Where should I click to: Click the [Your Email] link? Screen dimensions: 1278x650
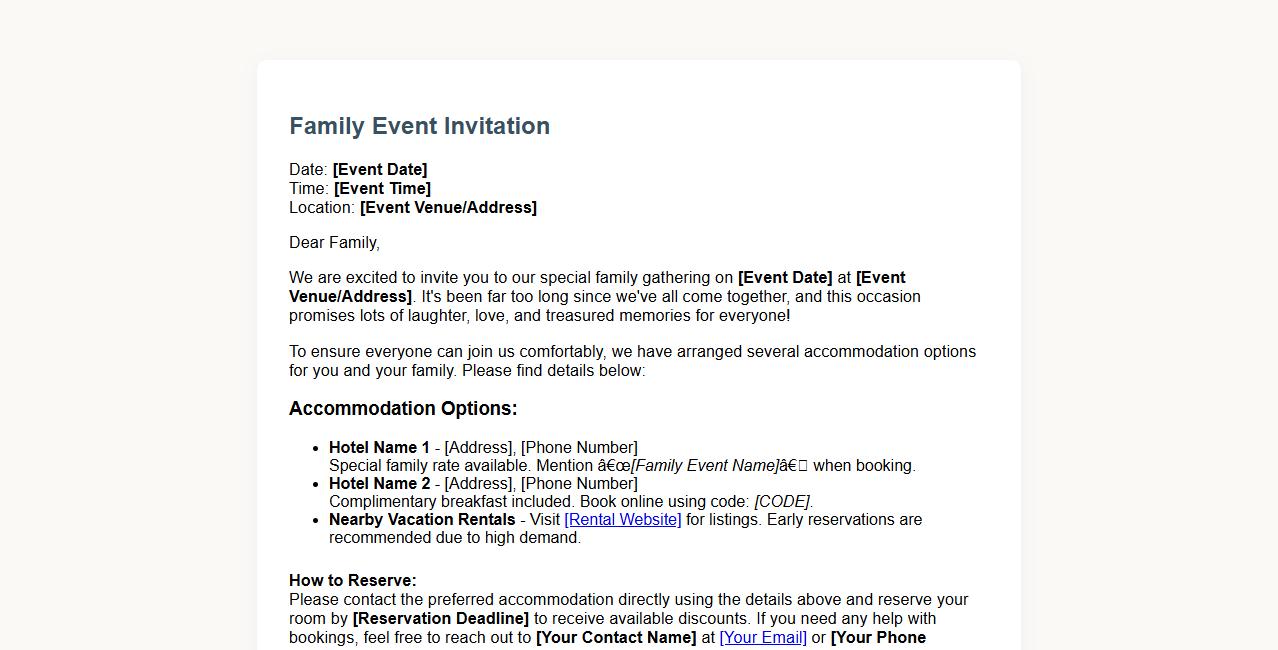pyautogui.click(x=763, y=638)
